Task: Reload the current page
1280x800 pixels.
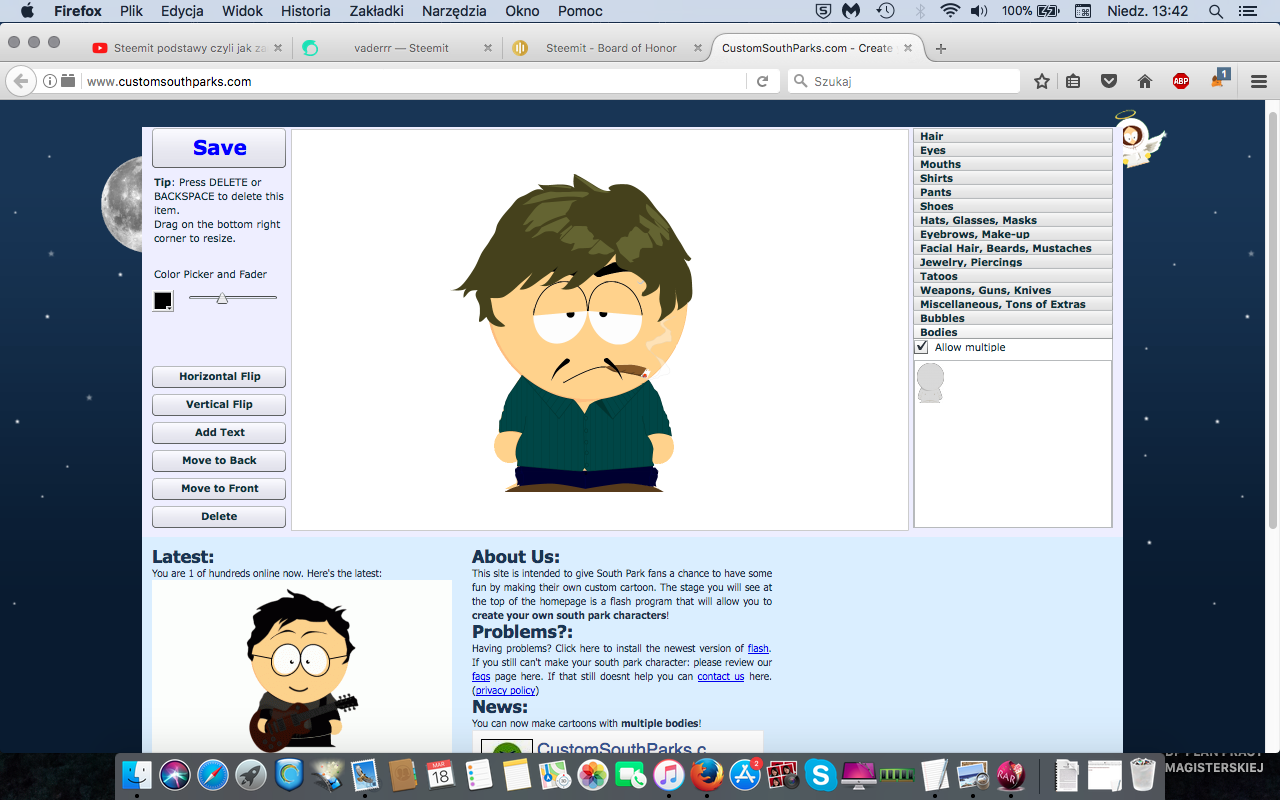Action: click(x=762, y=81)
